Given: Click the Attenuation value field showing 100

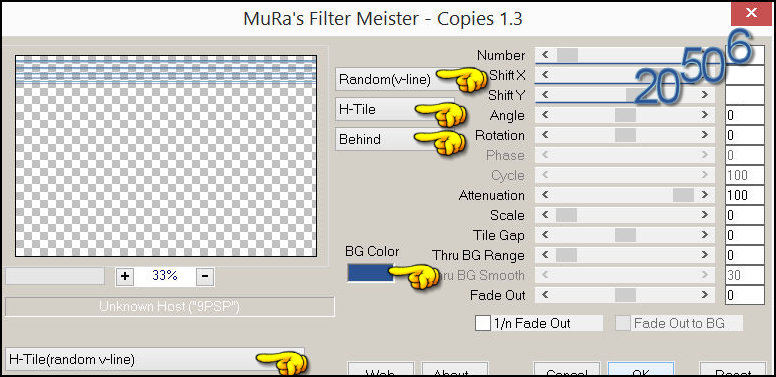Looking at the screenshot, I should coord(745,195).
